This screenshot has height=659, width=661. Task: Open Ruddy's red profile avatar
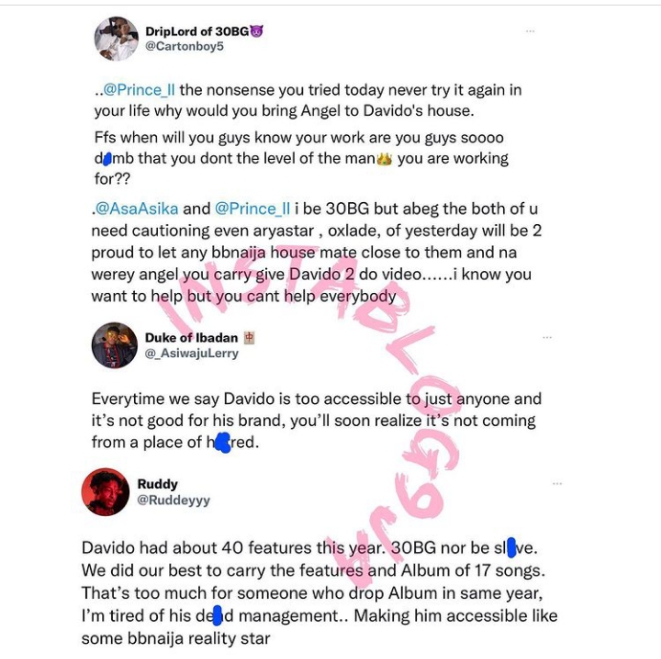point(105,492)
